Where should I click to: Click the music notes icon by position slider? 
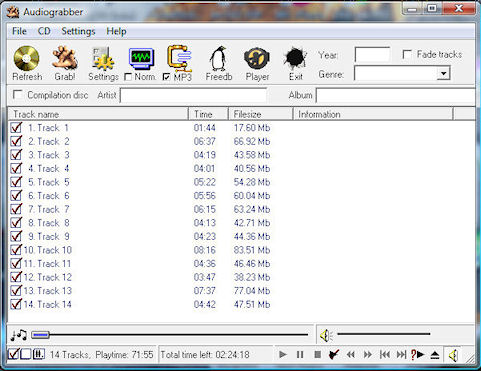click(18, 335)
